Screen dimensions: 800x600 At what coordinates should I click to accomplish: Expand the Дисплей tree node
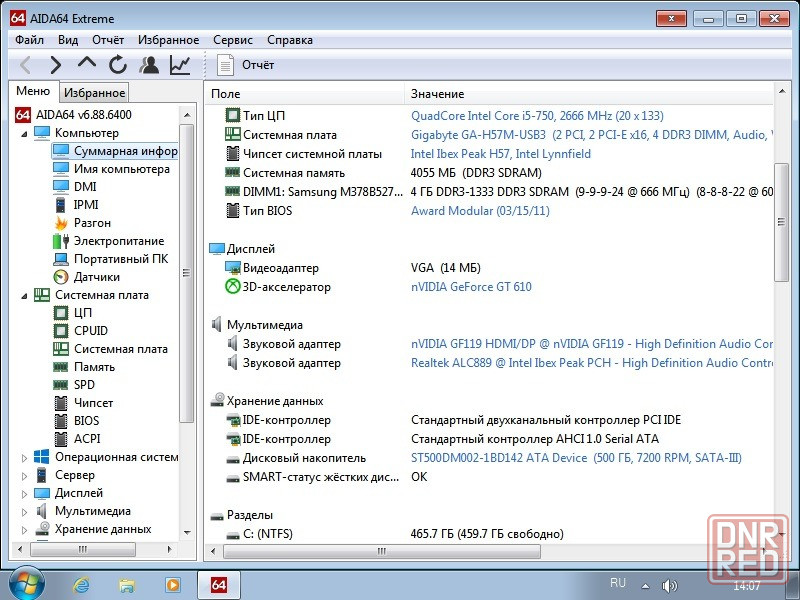[x=24, y=494]
